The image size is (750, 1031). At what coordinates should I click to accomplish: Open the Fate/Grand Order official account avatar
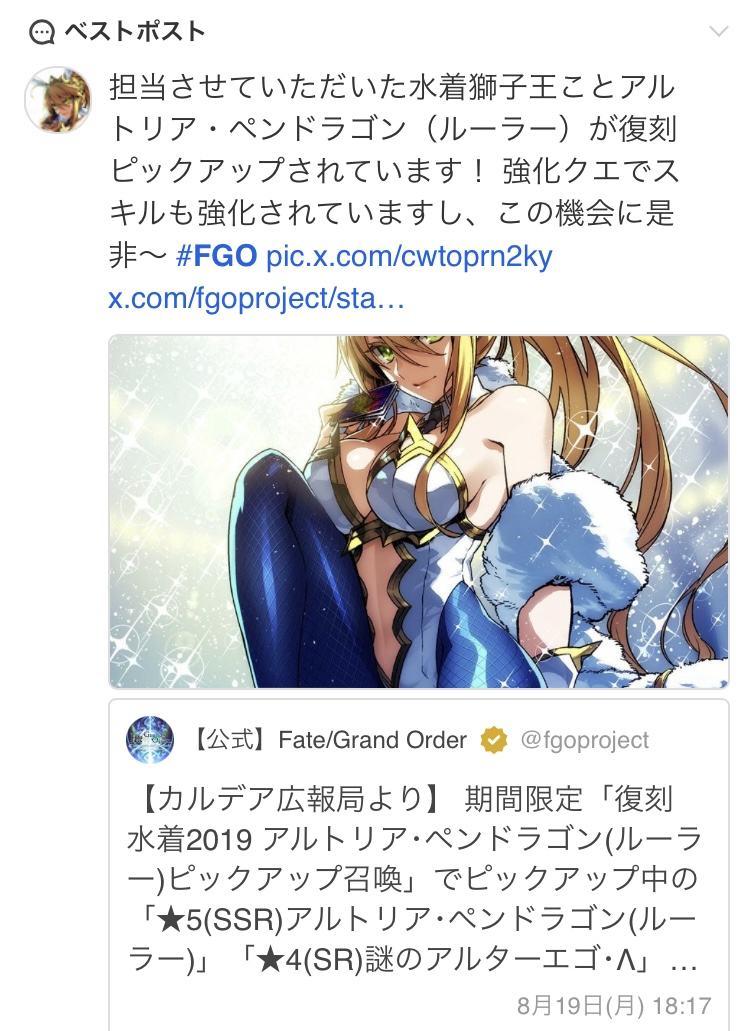[x=150, y=740]
